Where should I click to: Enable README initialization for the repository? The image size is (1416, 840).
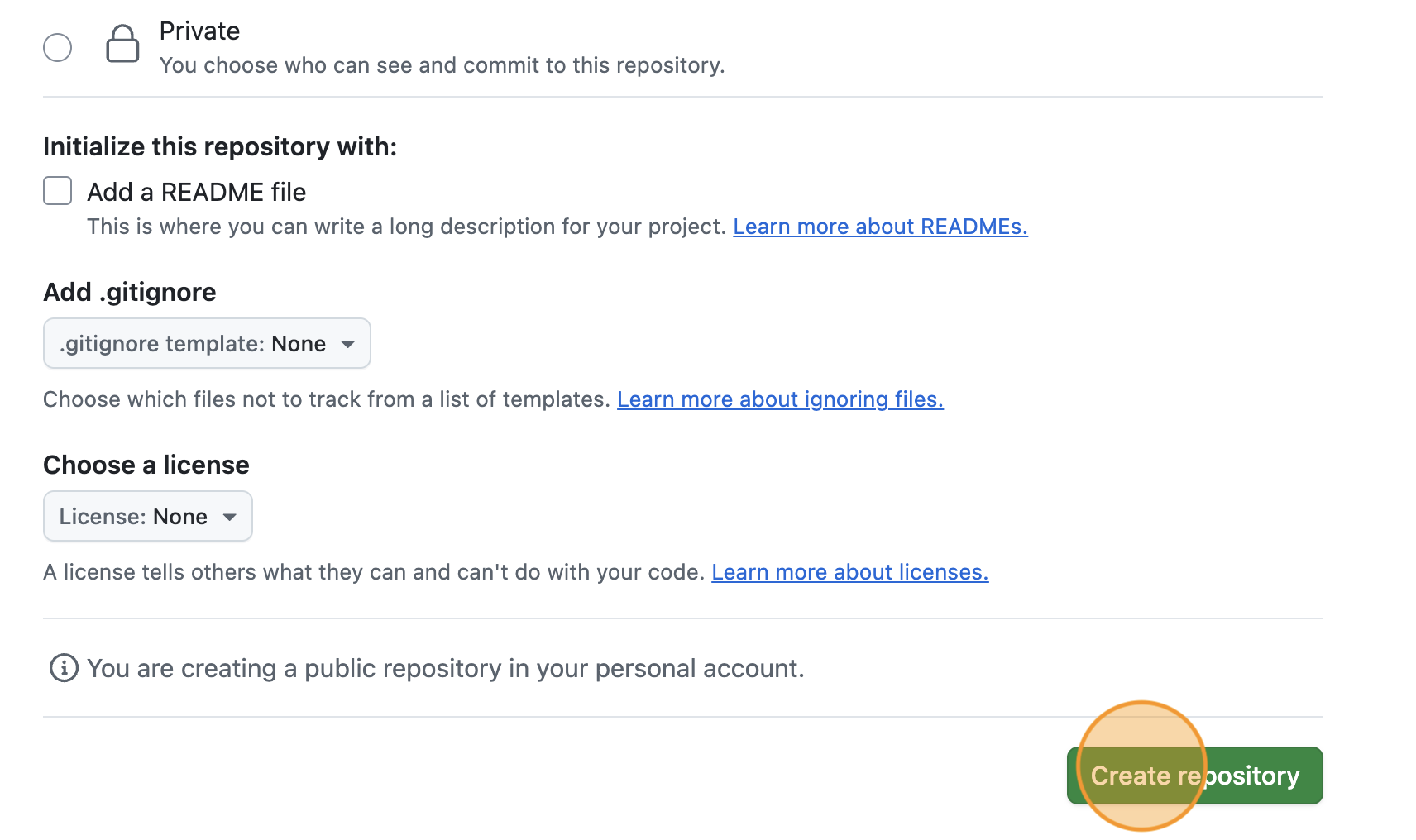tap(57, 191)
